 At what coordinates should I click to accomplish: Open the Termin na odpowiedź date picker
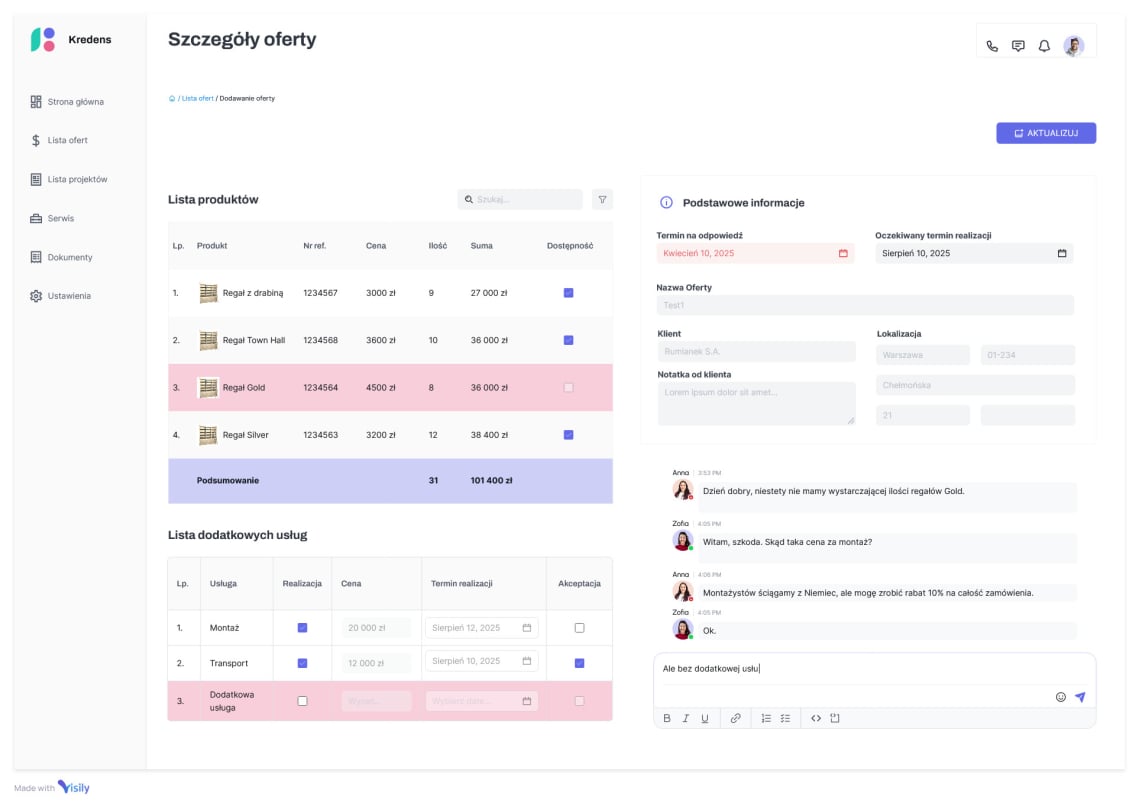(x=842, y=254)
